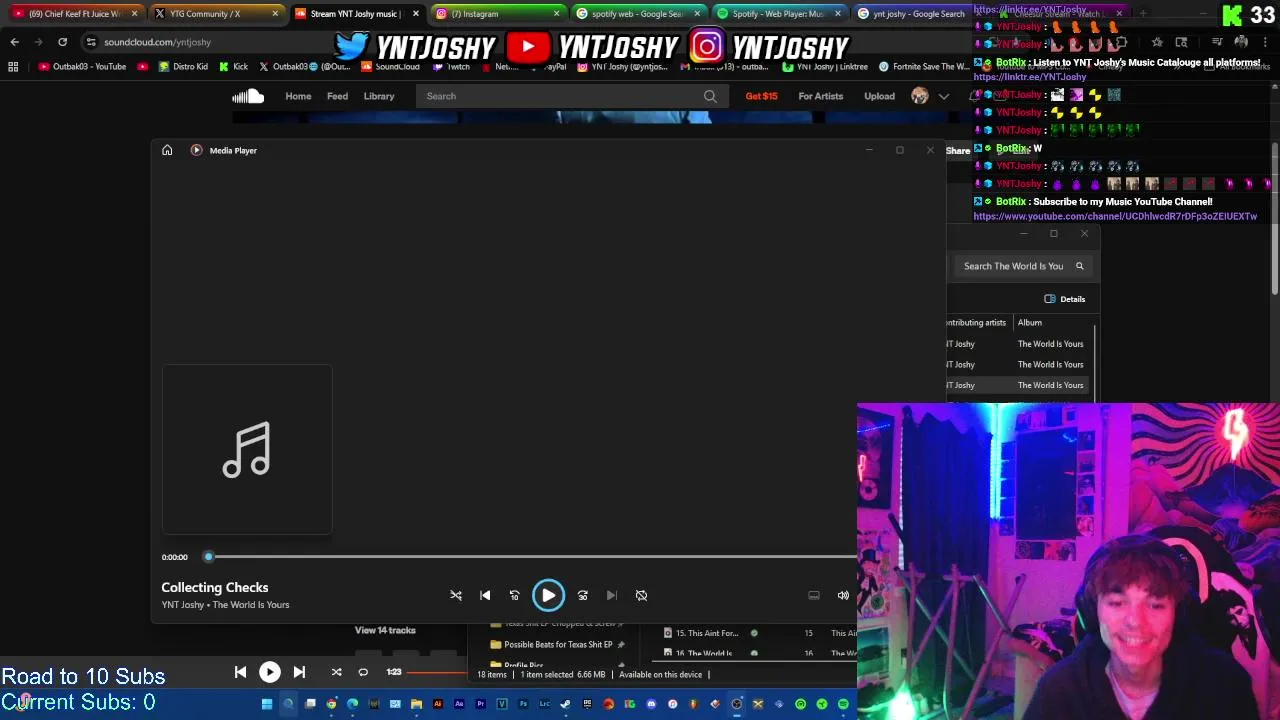Open the Distro Kid bookmark
Image resolution: width=1280 pixels, height=720 pixels.
click(x=183, y=67)
